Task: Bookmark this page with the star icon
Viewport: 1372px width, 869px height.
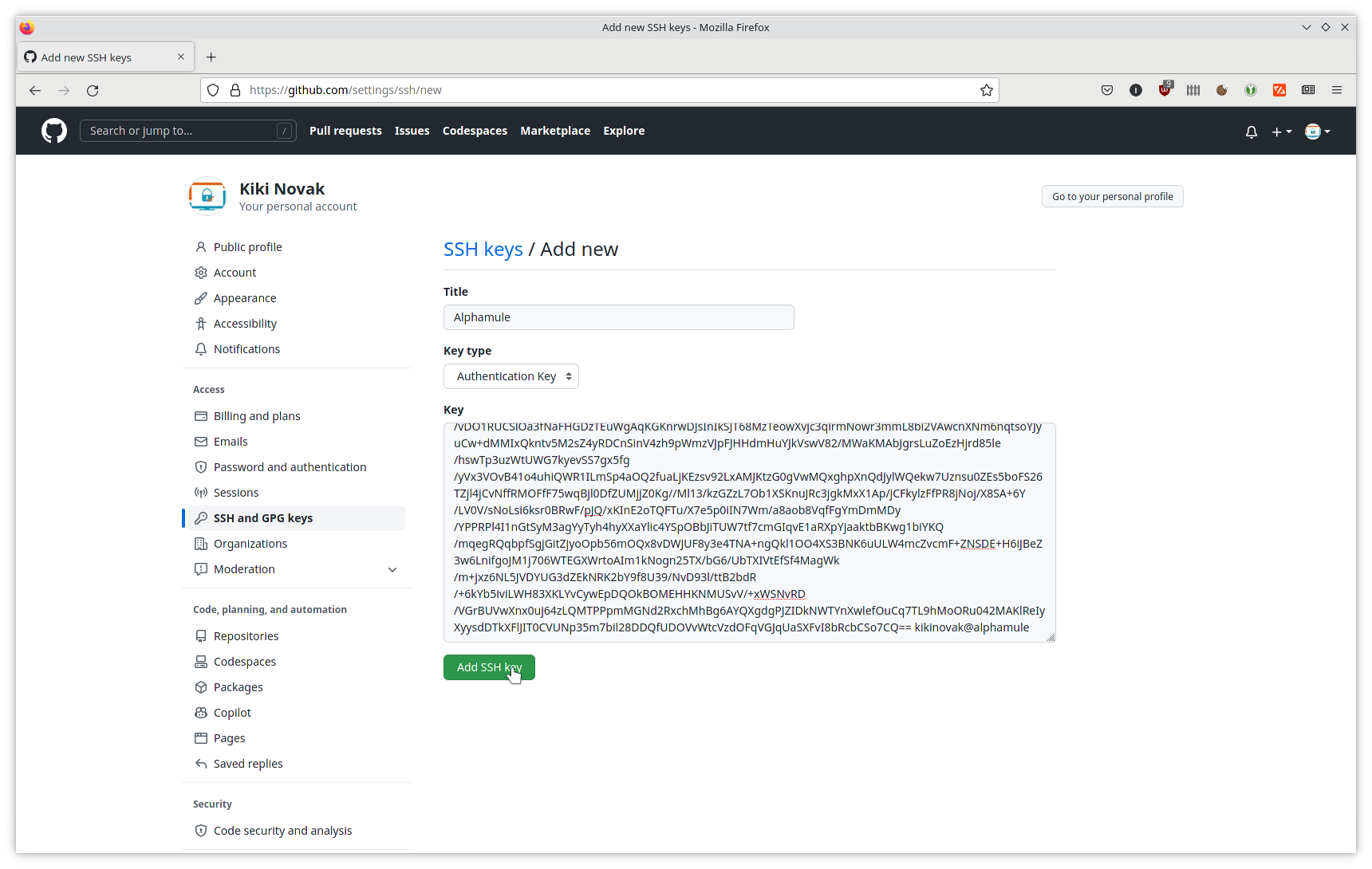Action: [986, 90]
